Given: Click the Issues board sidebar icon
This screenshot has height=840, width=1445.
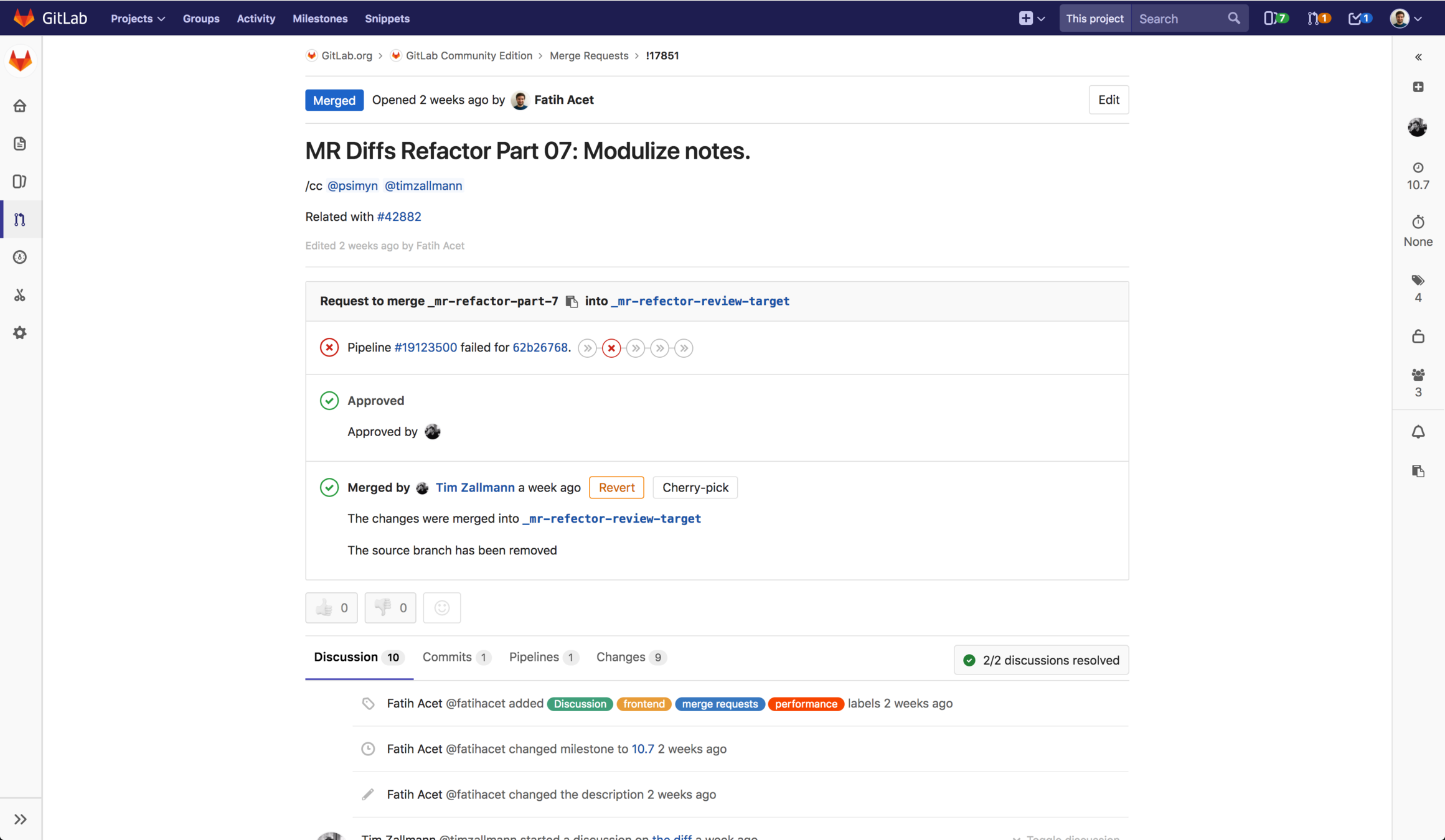Looking at the screenshot, I should [x=20, y=181].
